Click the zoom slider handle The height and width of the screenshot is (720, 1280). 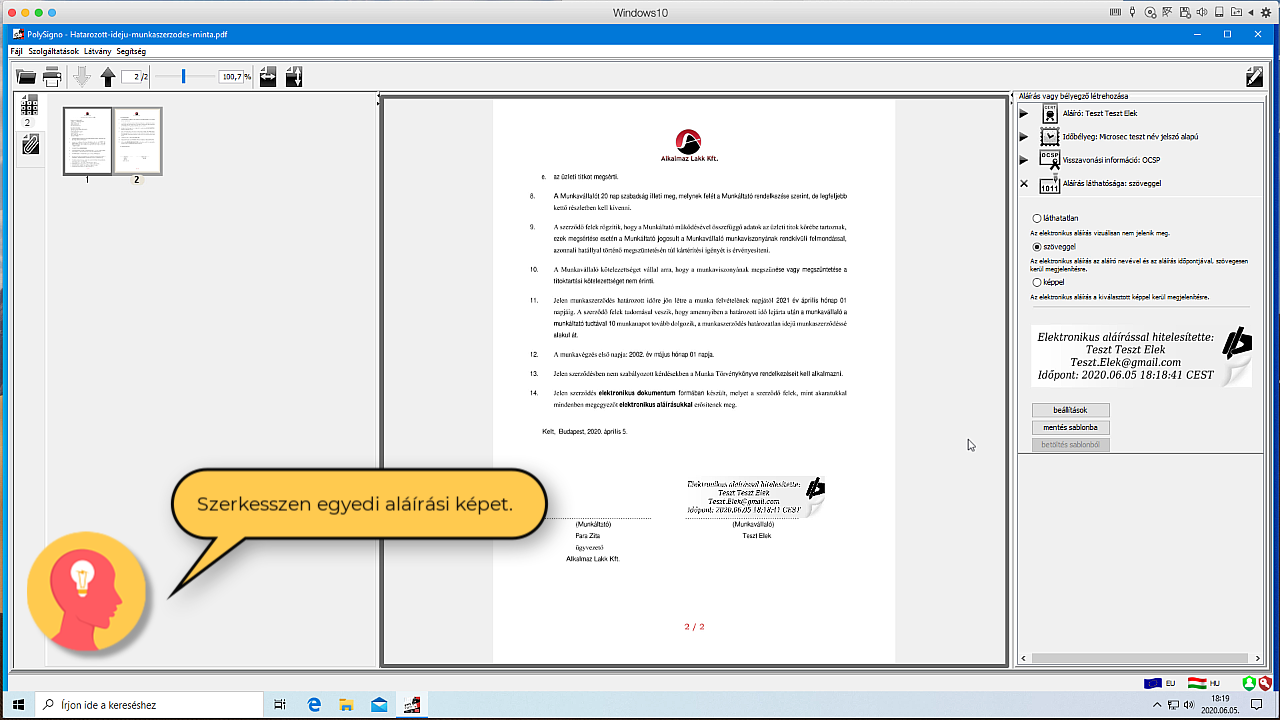pyautogui.click(x=183, y=76)
